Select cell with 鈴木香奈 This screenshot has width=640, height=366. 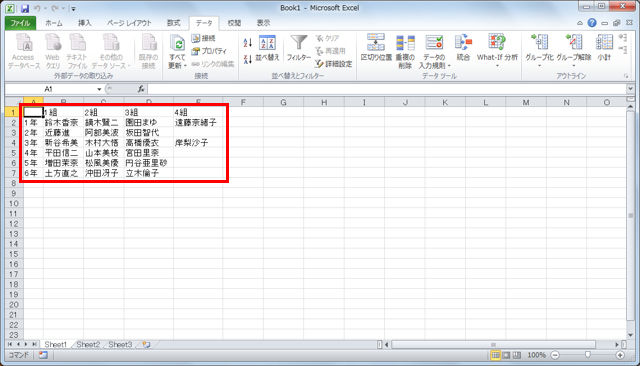63,122
